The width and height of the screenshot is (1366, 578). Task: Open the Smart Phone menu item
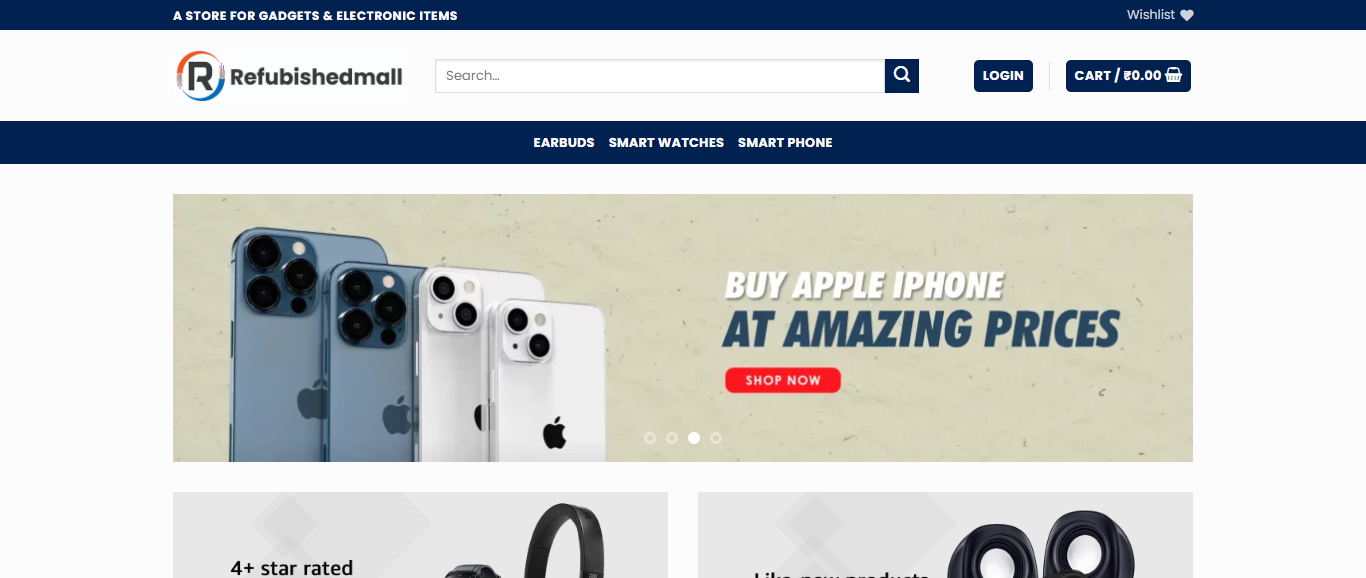click(x=785, y=143)
